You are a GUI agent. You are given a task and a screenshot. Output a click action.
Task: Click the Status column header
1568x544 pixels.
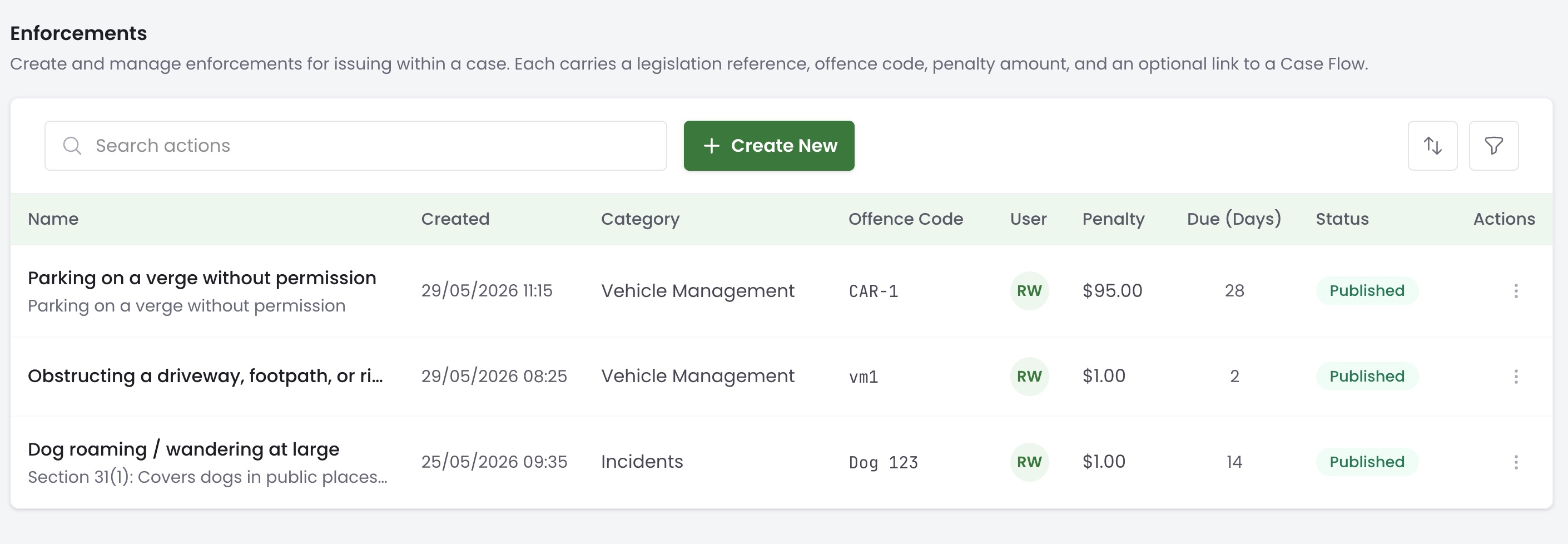click(x=1342, y=219)
